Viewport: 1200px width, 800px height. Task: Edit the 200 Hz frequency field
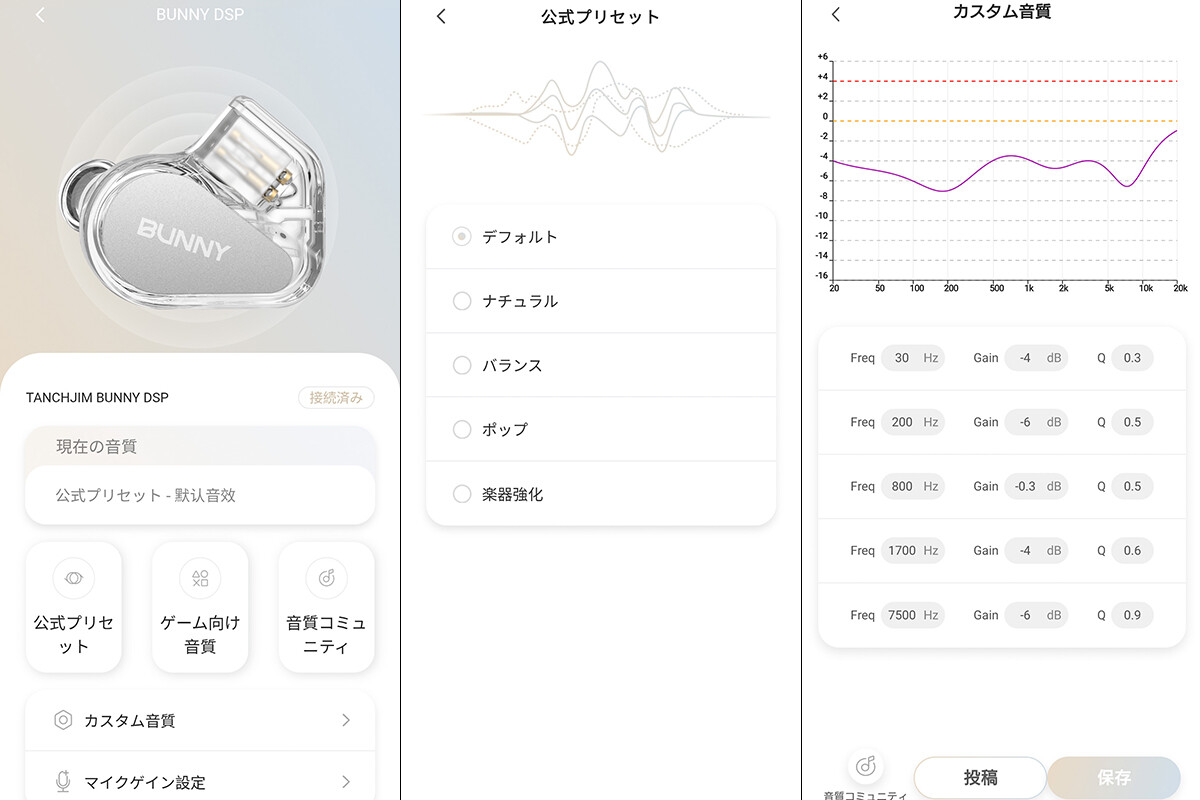pos(912,422)
